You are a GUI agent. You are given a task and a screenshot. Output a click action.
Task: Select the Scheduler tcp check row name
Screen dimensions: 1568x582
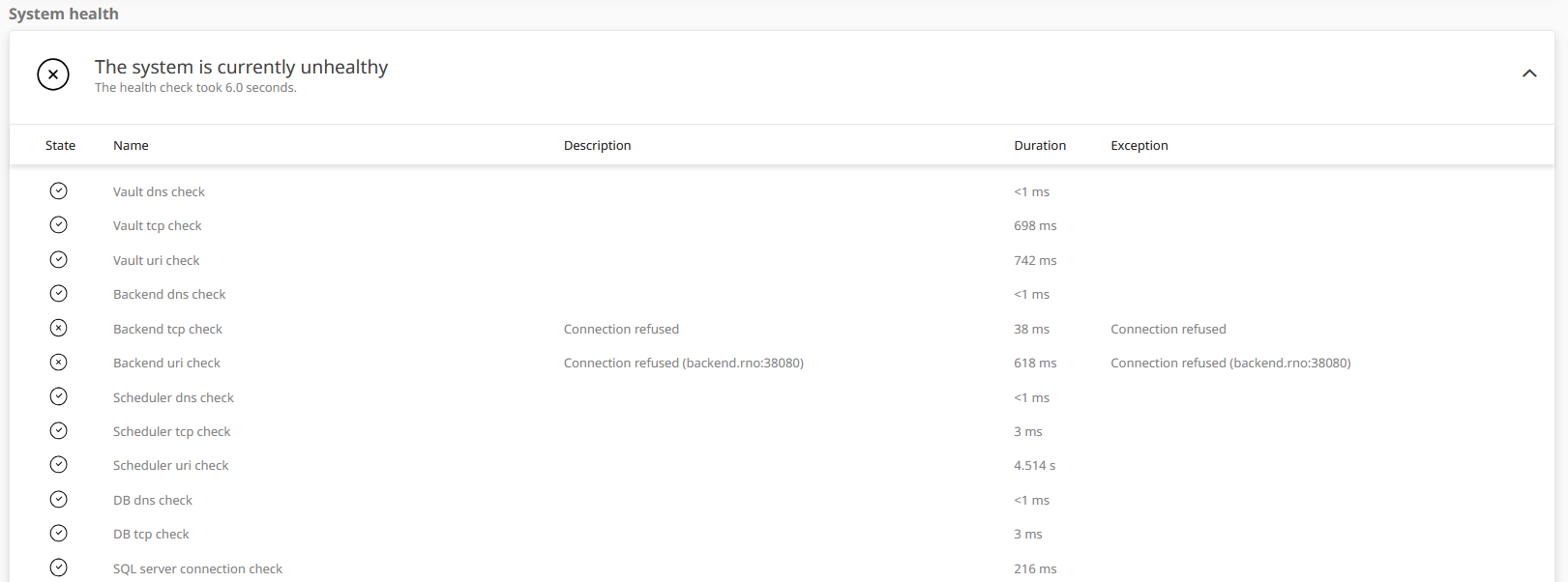(171, 432)
